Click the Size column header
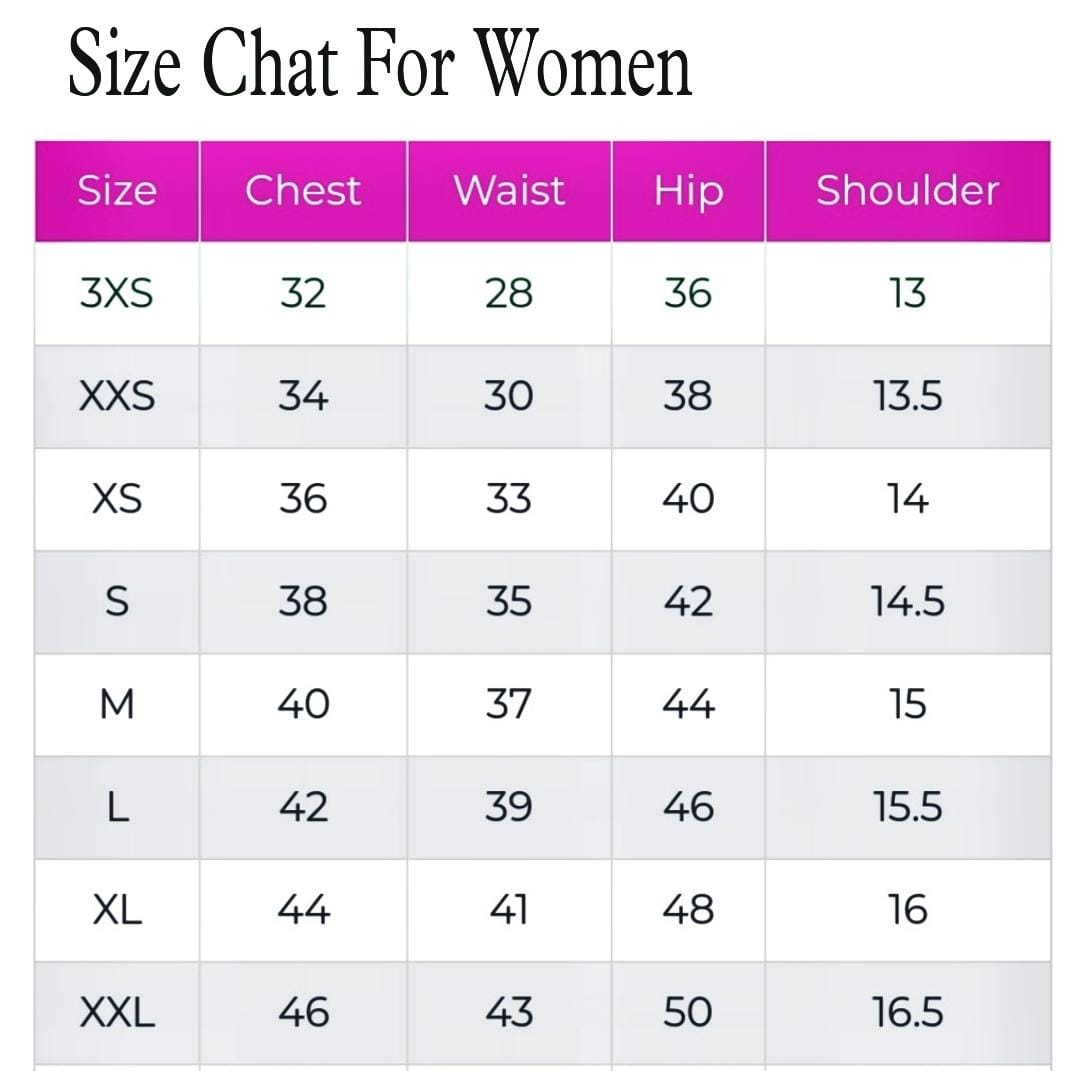 pyautogui.click(x=117, y=191)
